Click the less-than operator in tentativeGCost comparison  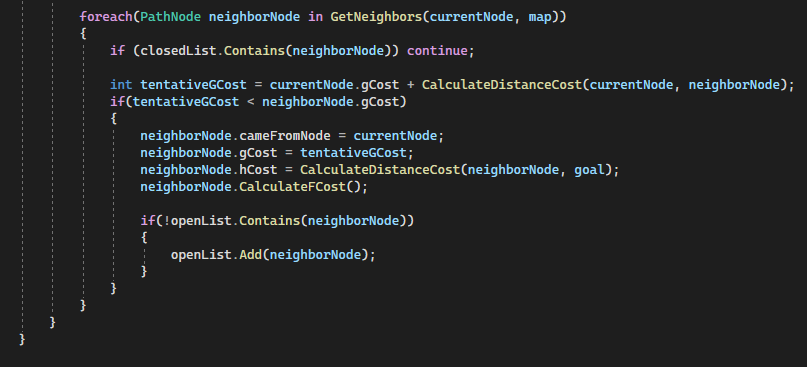click(x=251, y=102)
